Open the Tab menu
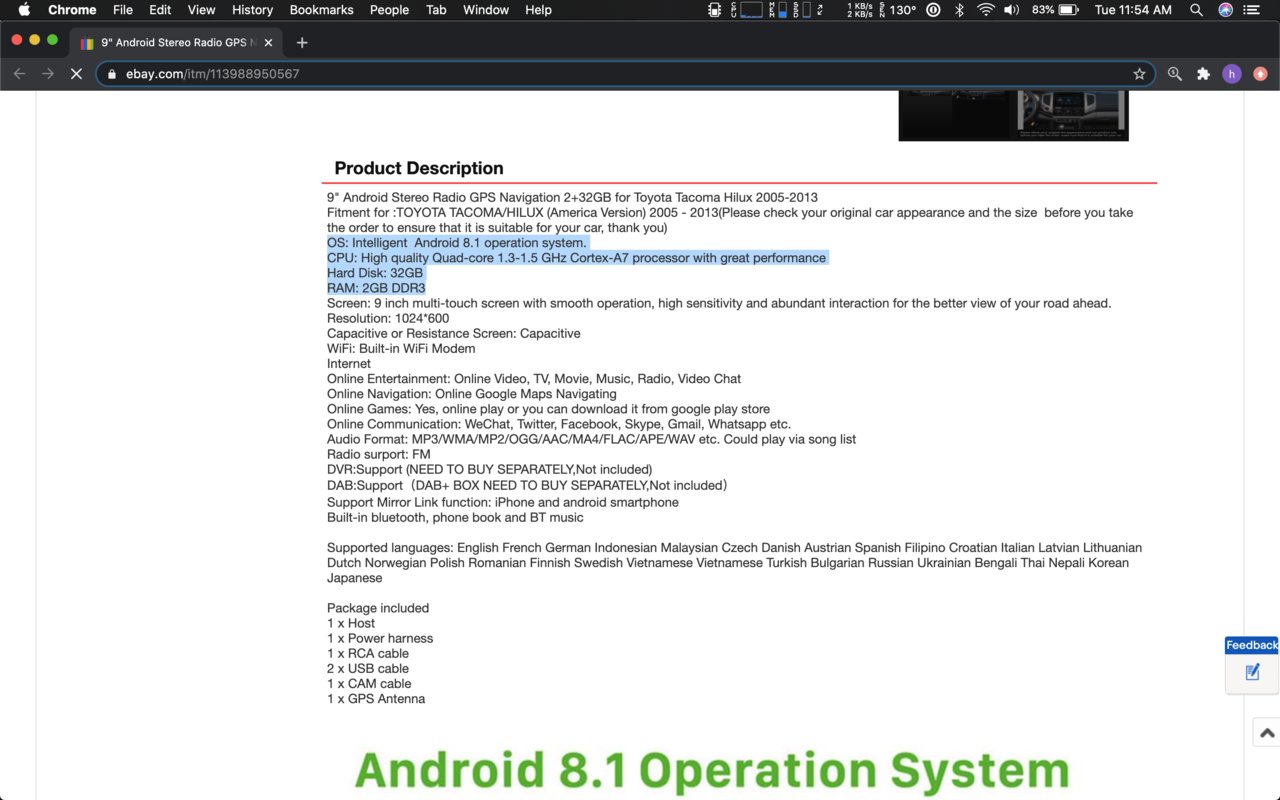The height and width of the screenshot is (800, 1280). (x=436, y=10)
